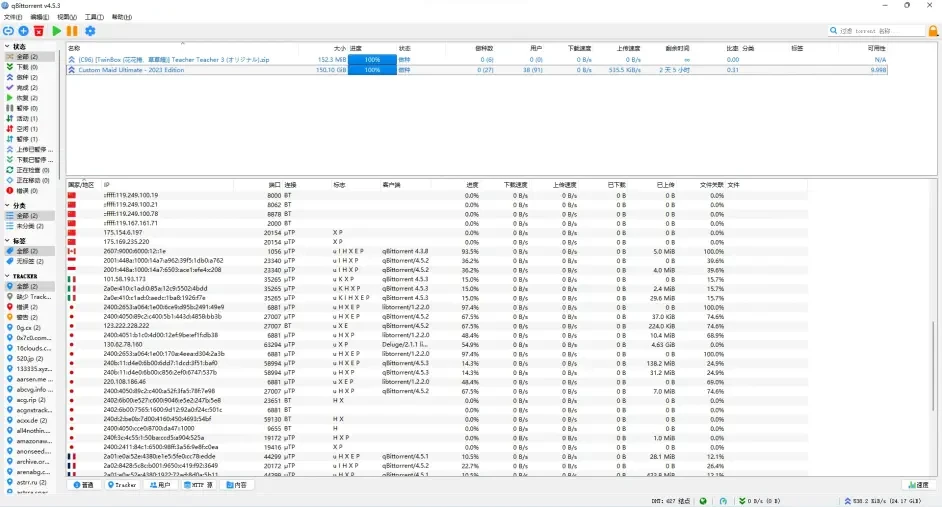Collapse the 标签 filter section
Screen dimensions: 942x507
click(x=7, y=240)
